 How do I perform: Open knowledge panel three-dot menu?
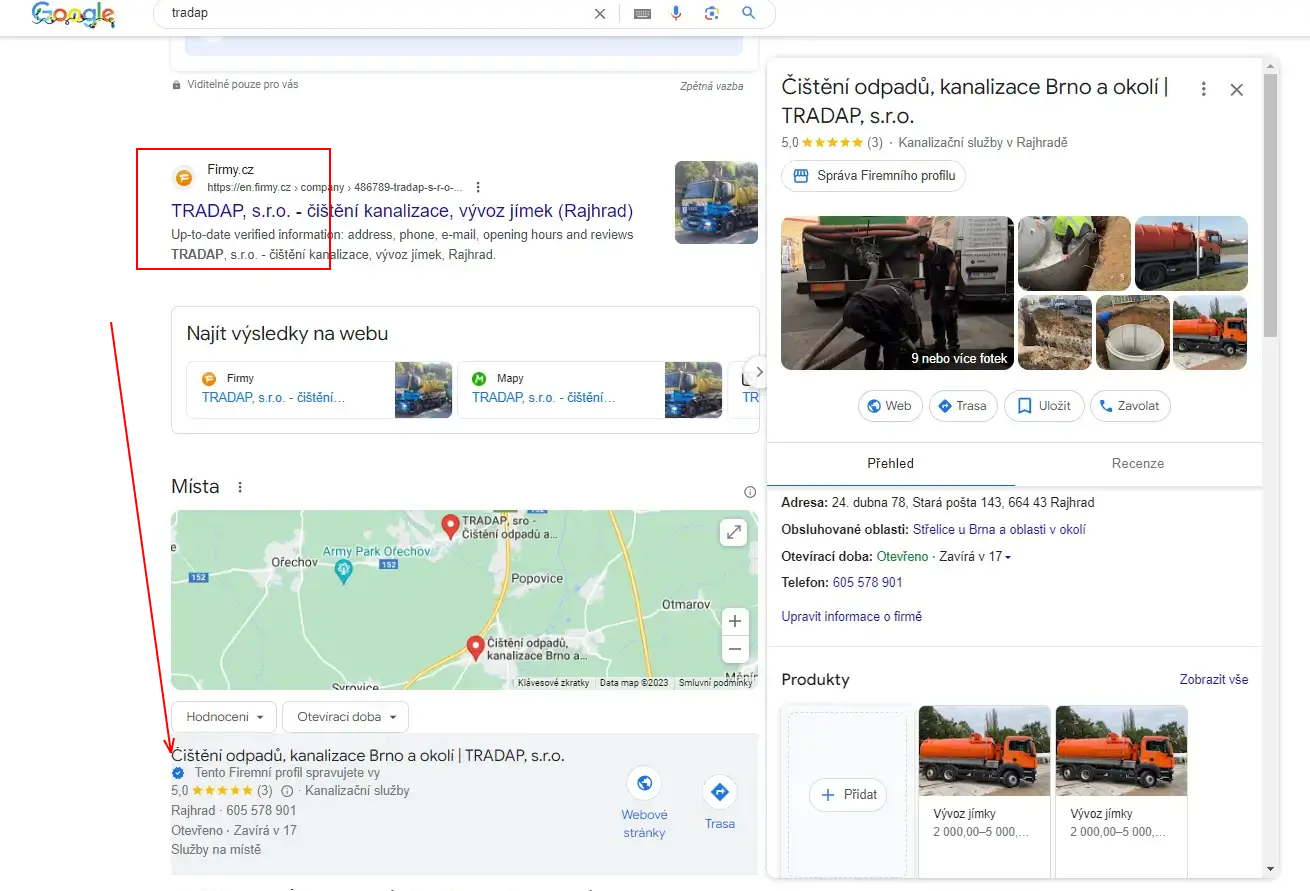point(1204,89)
